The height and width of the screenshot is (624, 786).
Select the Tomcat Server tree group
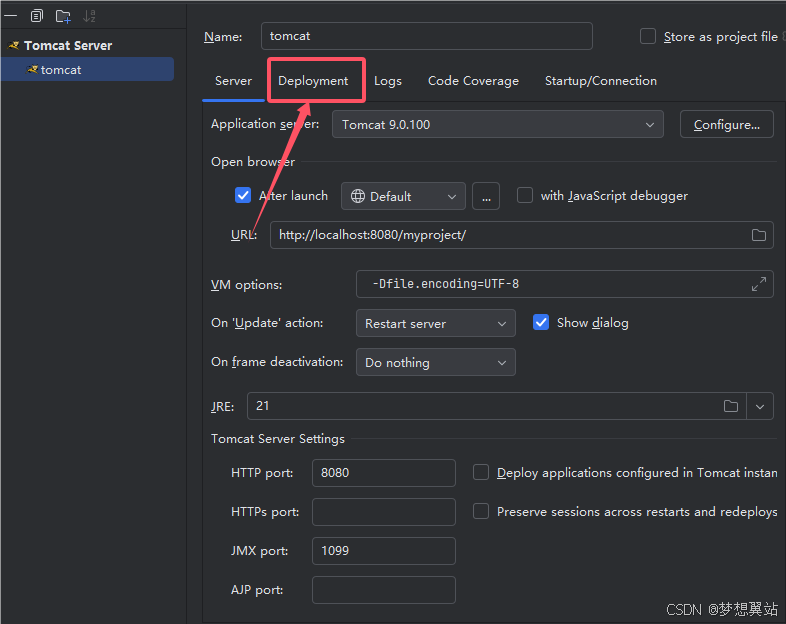click(x=68, y=46)
